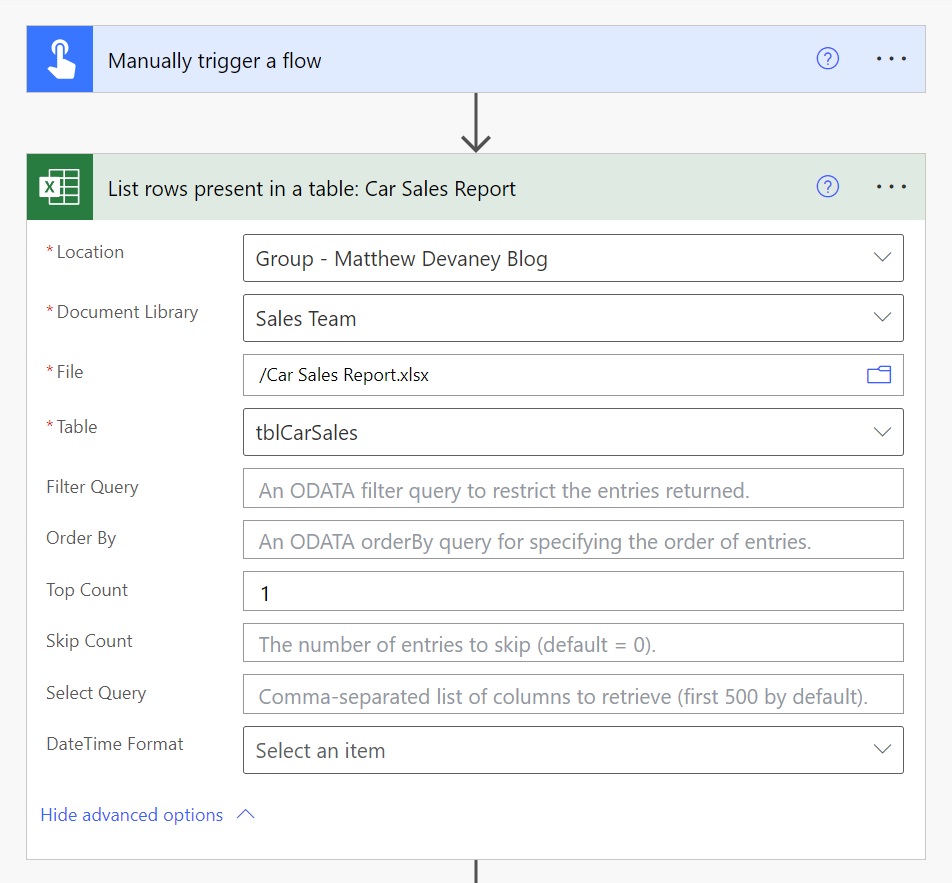This screenshot has height=883, width=952.
Task: Click the Document Library field label
Action: tap(128, 312)
